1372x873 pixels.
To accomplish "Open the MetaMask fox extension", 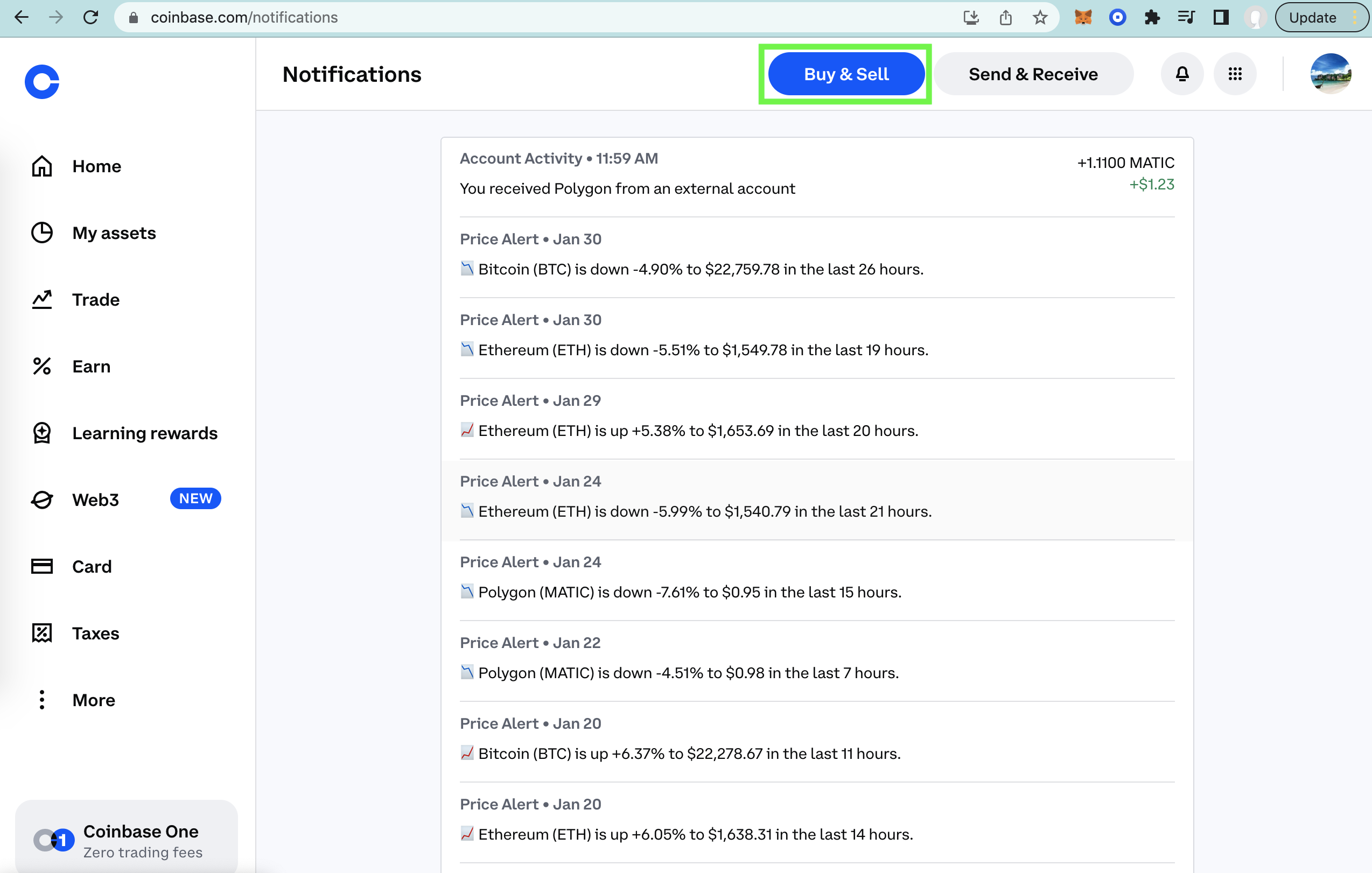I will point(1083,18).
